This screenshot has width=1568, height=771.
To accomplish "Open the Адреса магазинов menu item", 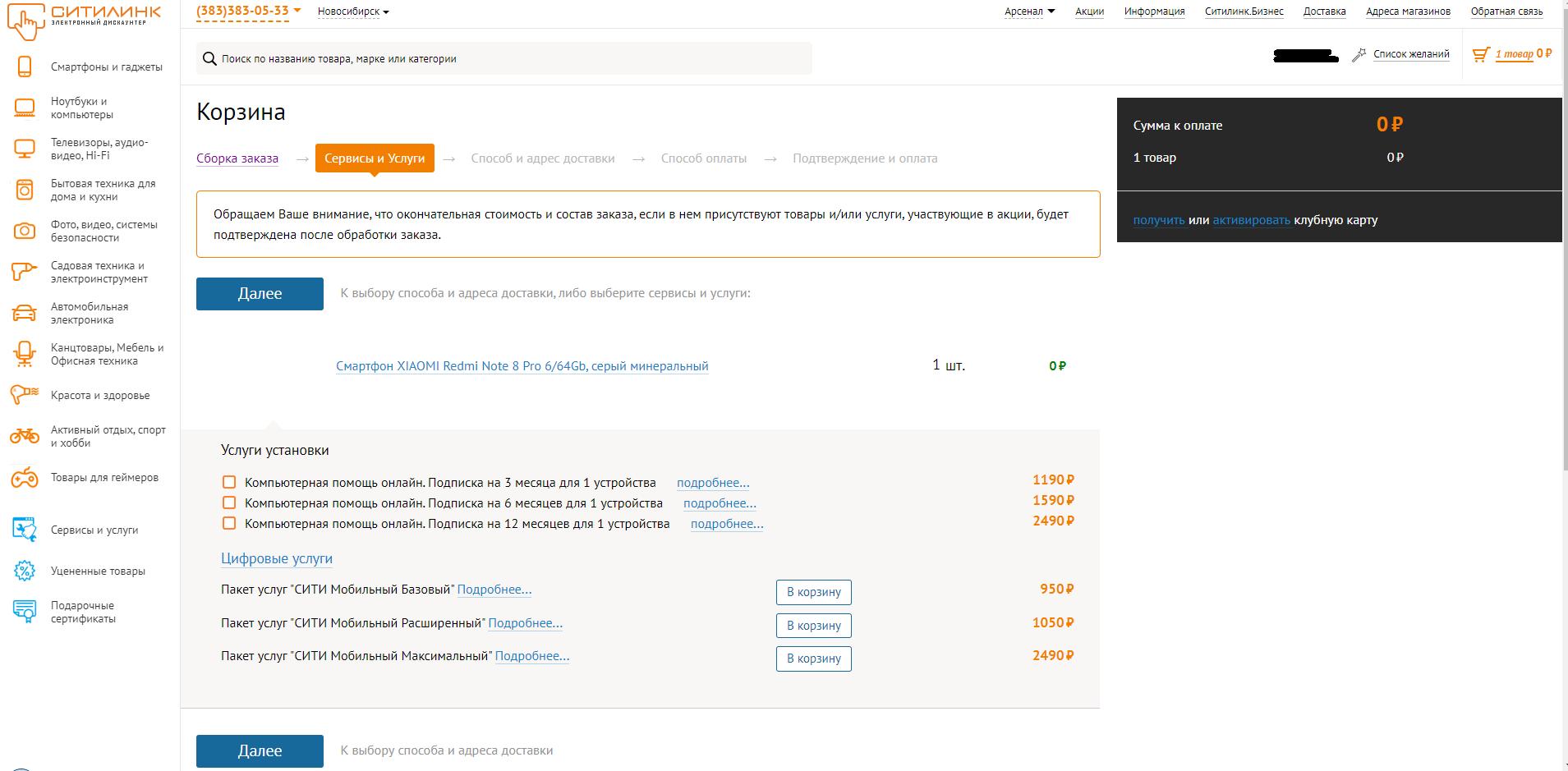I will (1408, 11).
